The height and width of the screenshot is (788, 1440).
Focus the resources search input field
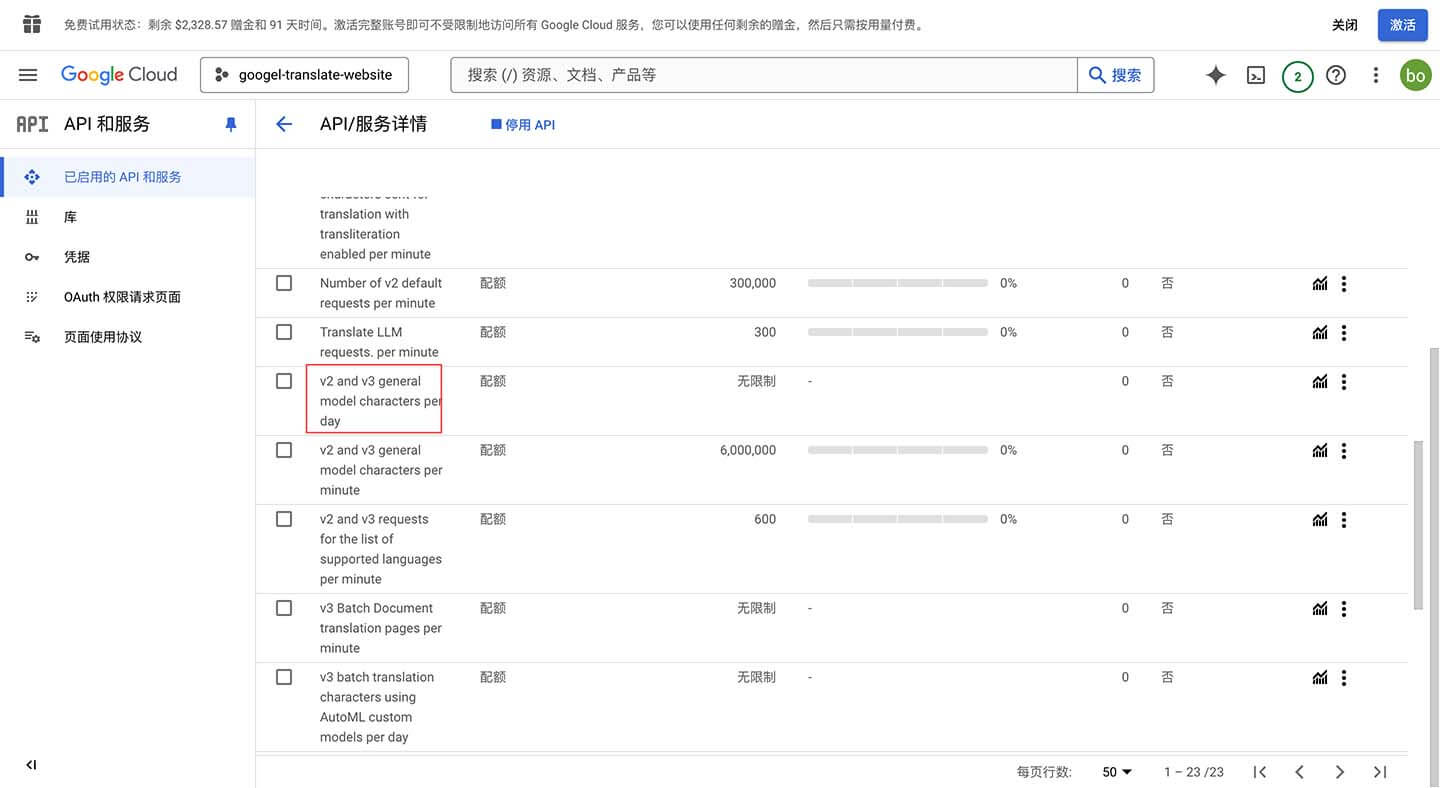[764, 75]
